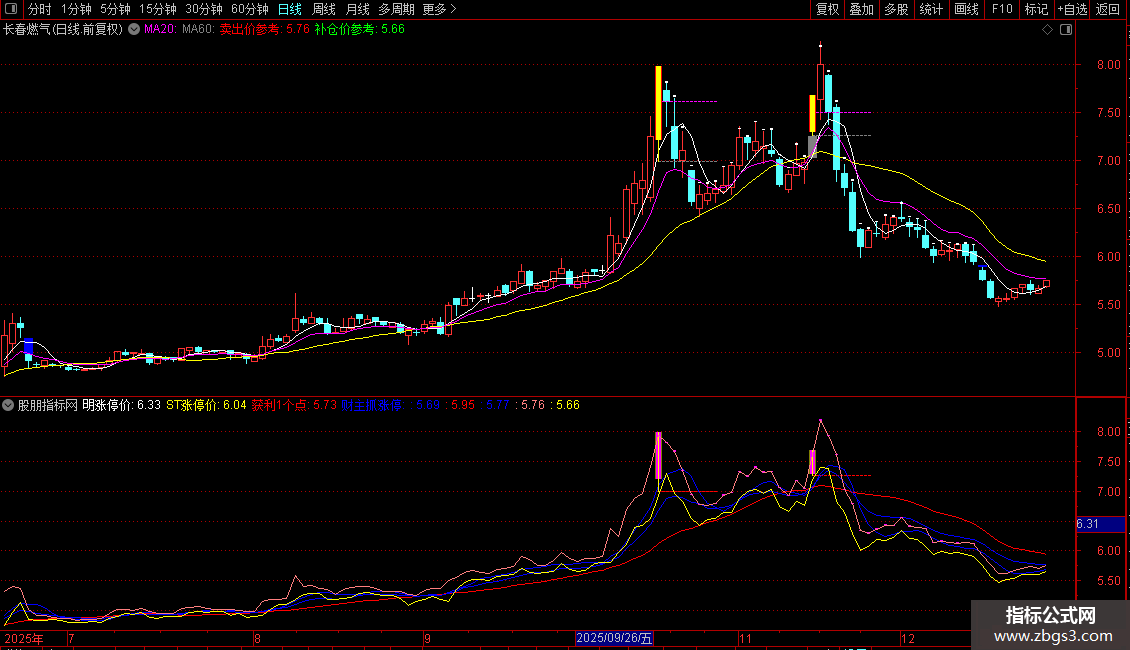The height and width of the screenshot is (650, 1130).
Task: Click the 叠加 overlay button
Action: (861, 9)
